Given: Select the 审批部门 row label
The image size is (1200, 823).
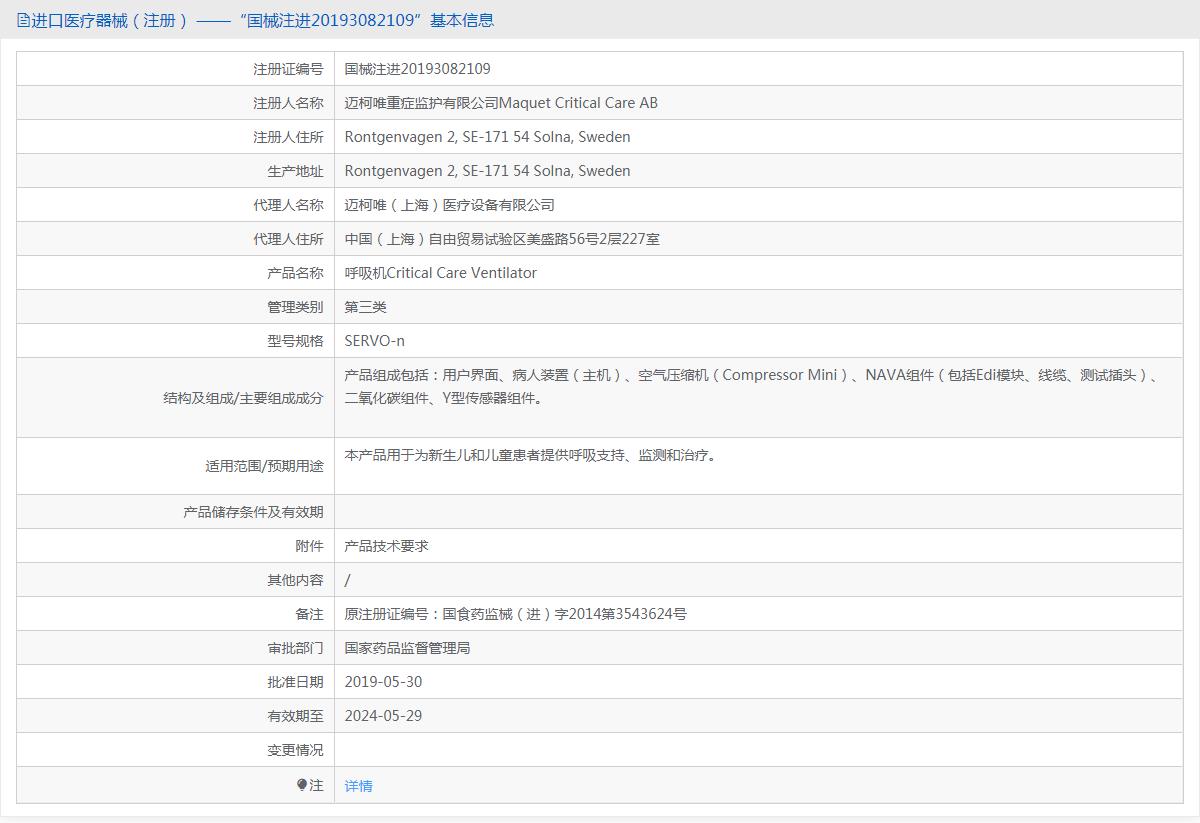Looking at the screenshot, I should coord(295,648).
